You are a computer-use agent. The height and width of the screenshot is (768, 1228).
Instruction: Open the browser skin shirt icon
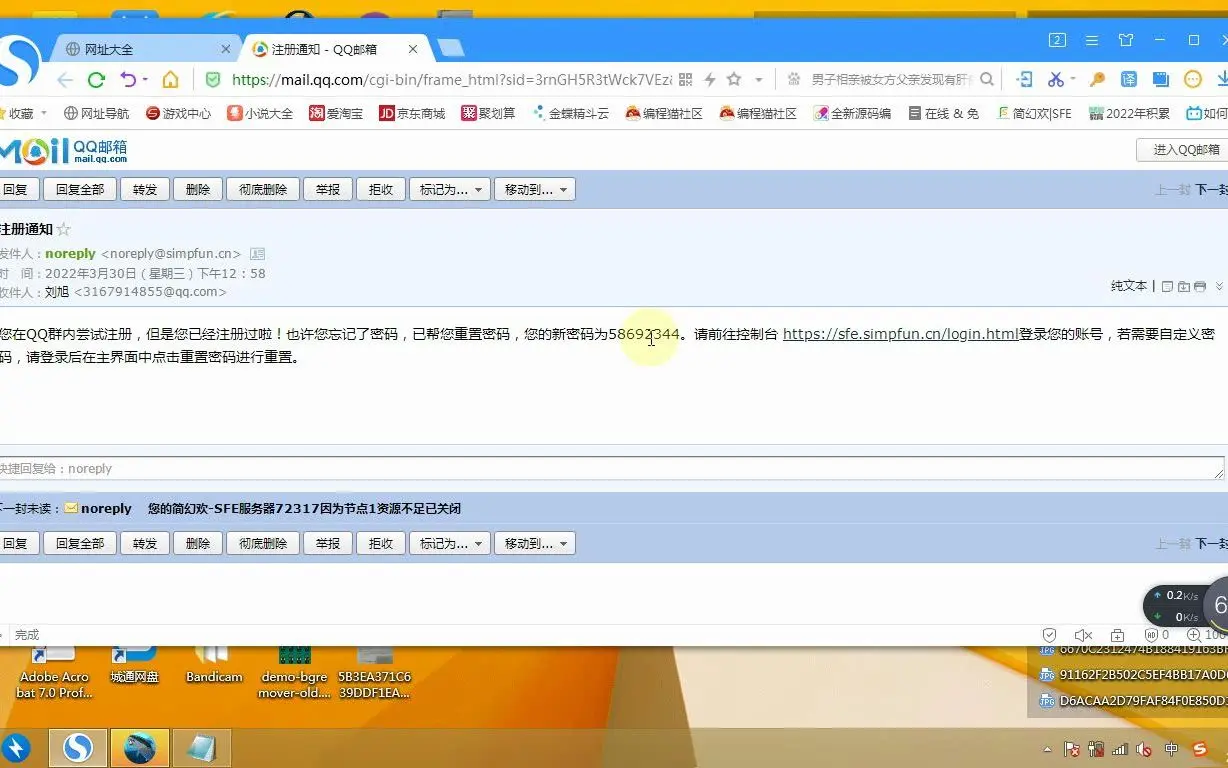[1126, 40]
